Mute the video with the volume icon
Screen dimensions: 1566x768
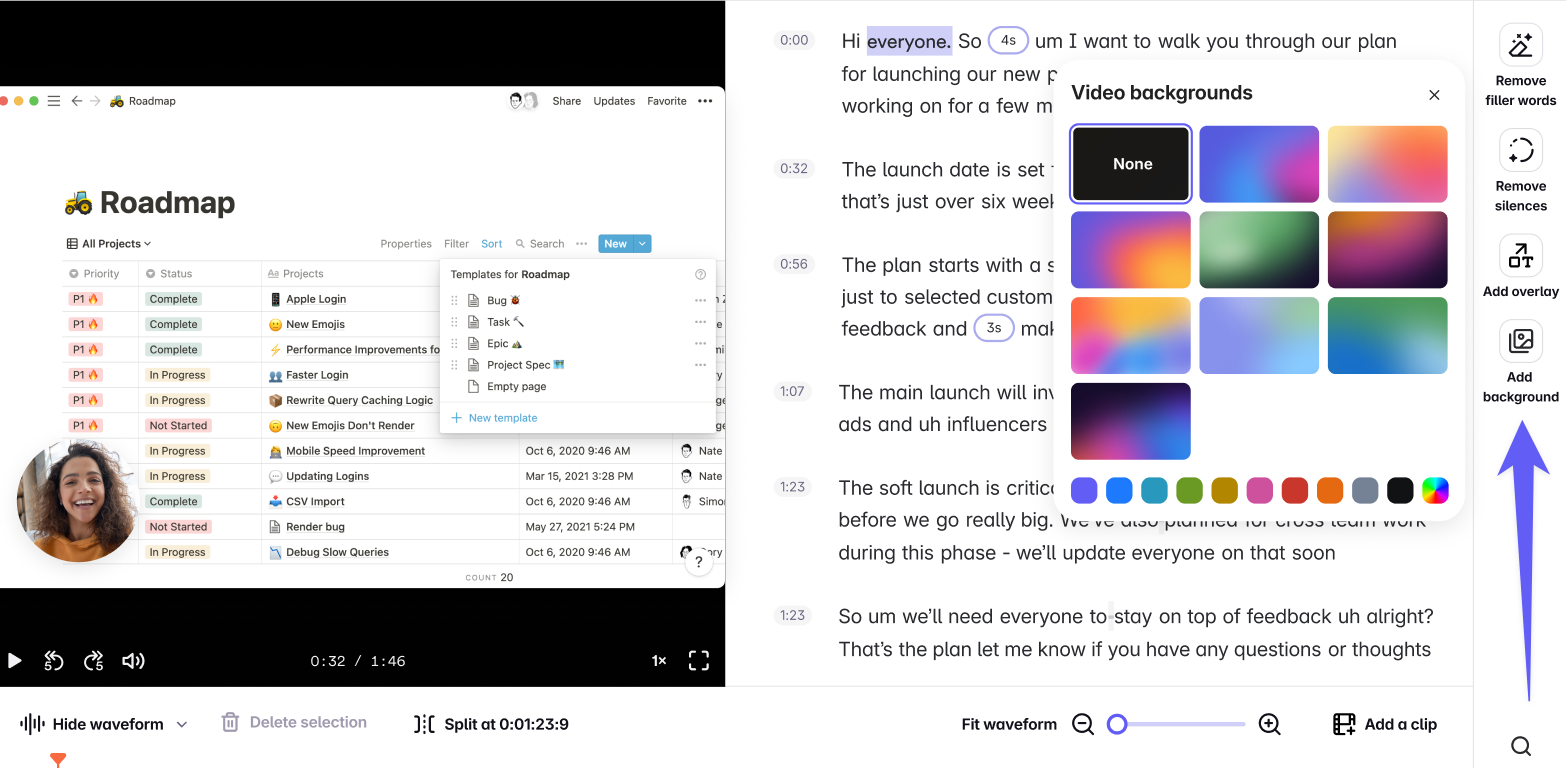(133, 661)
